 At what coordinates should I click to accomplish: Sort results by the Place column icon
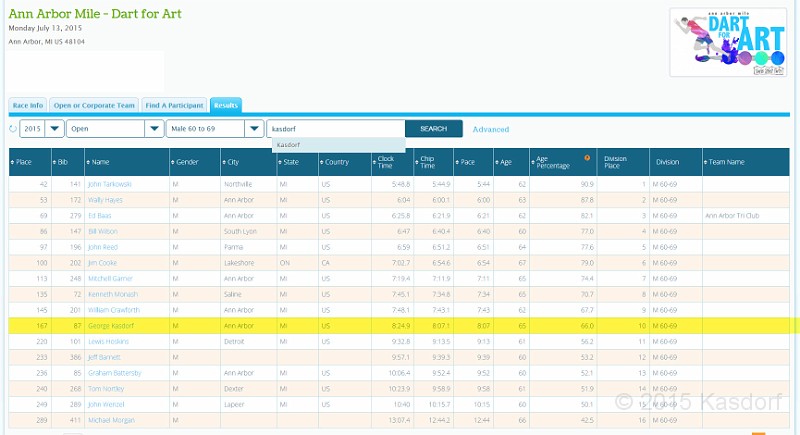pyautogui.click(x=12, y=162)
